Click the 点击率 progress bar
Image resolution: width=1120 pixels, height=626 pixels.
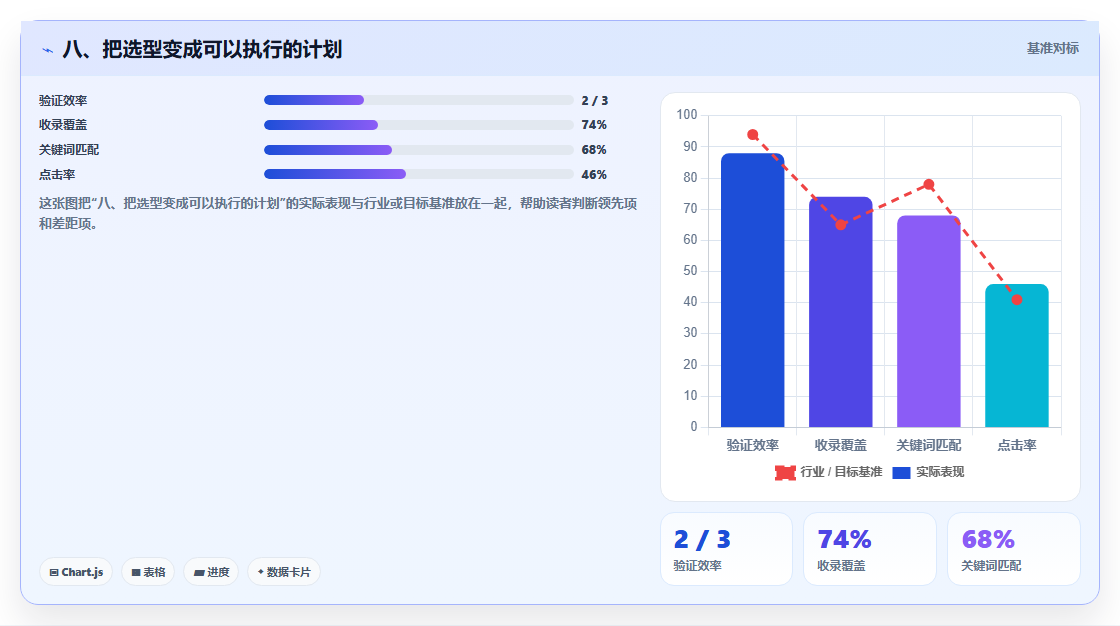[419, 174]
